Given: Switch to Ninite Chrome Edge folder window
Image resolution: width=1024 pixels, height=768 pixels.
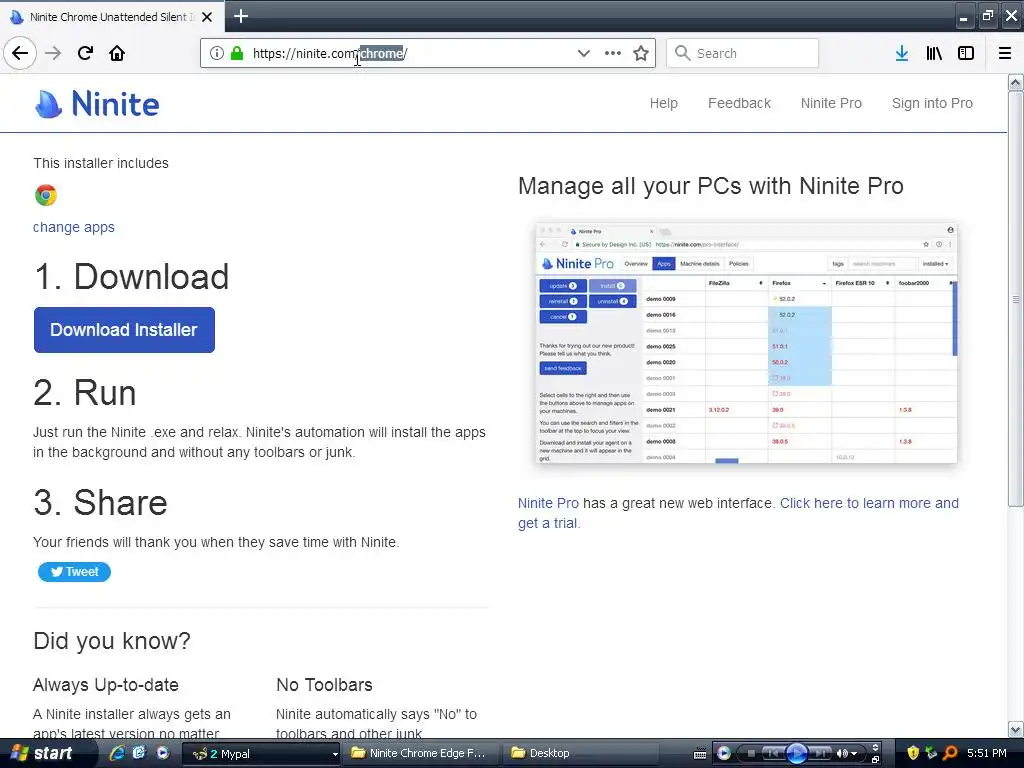Looking at the screenshot, I should [x=422, y=754].
